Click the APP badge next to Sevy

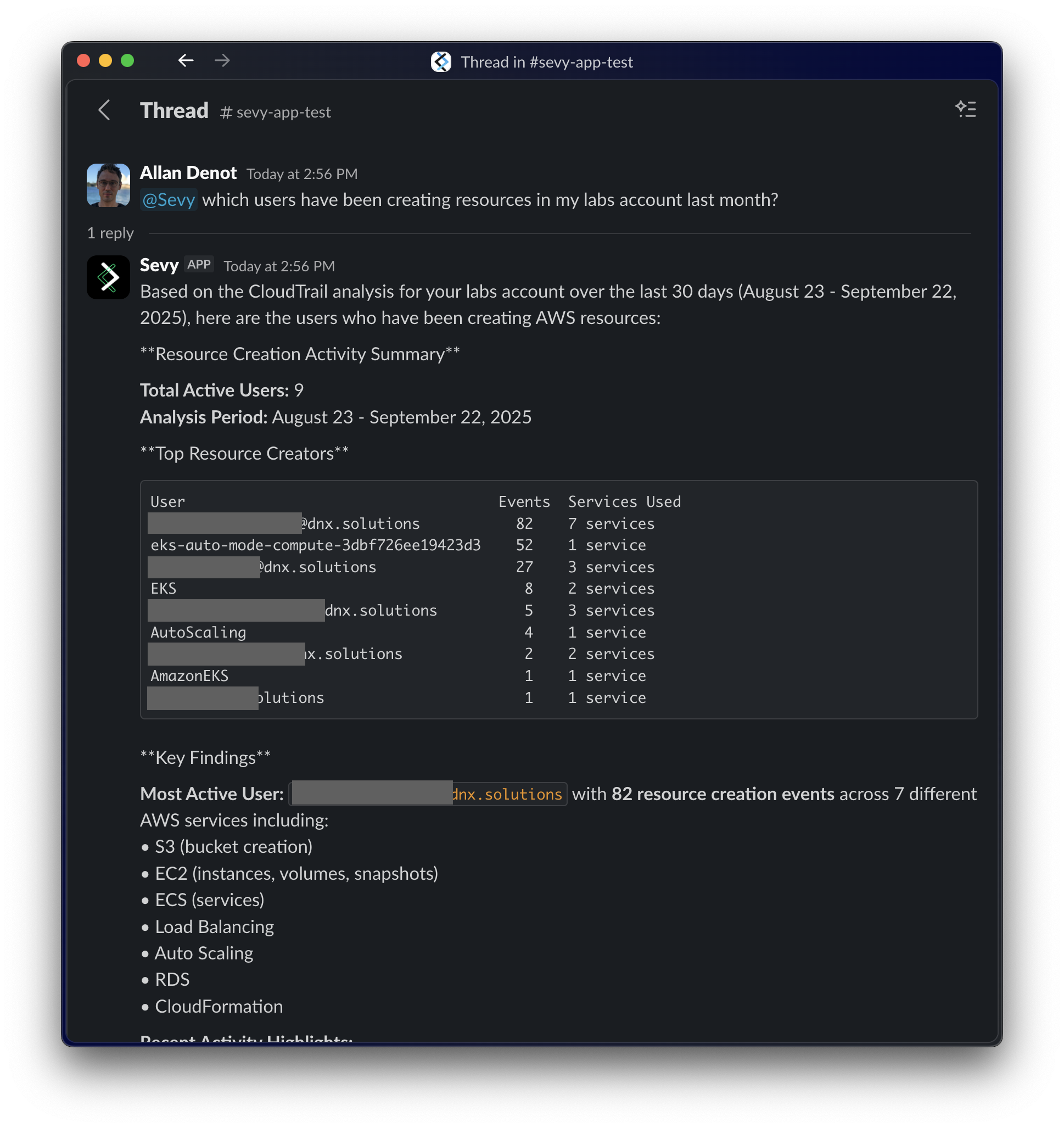[x=199, y=265]
